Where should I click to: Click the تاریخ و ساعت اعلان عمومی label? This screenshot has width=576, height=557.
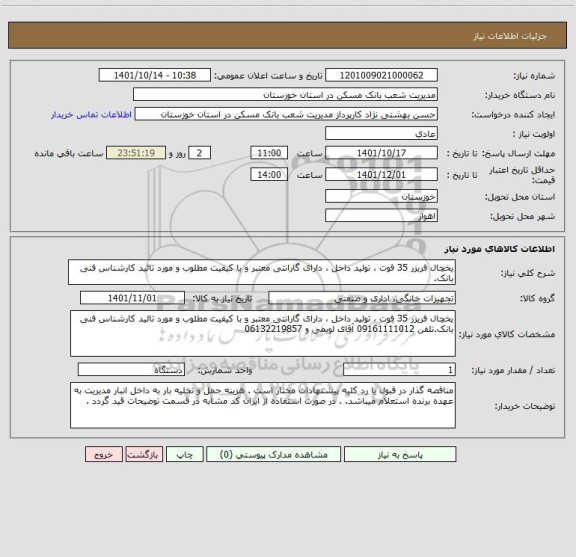tap(268, 76)
